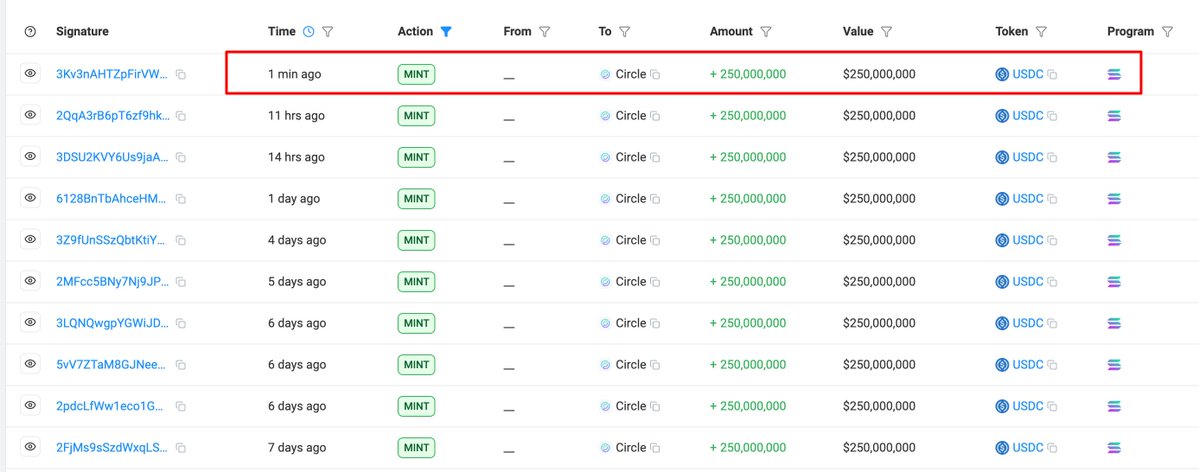This screenshot has width=1199, height=472.
Task: Copy USDC token address in 11 hrs ago row
Action: tap(1052, 116)
